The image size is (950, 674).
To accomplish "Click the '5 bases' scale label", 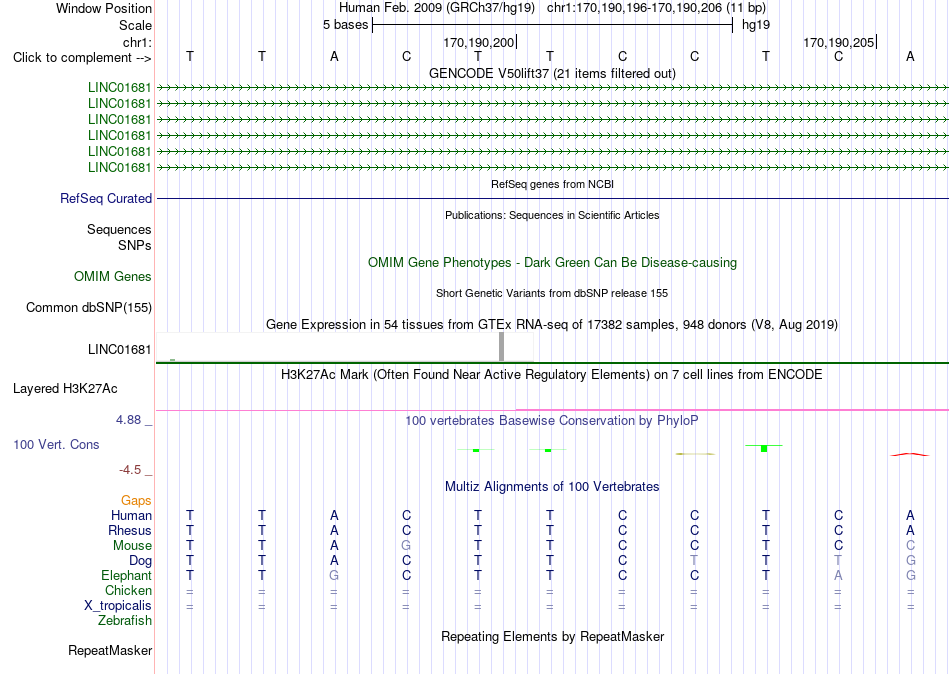I will (x=345, y=25).
